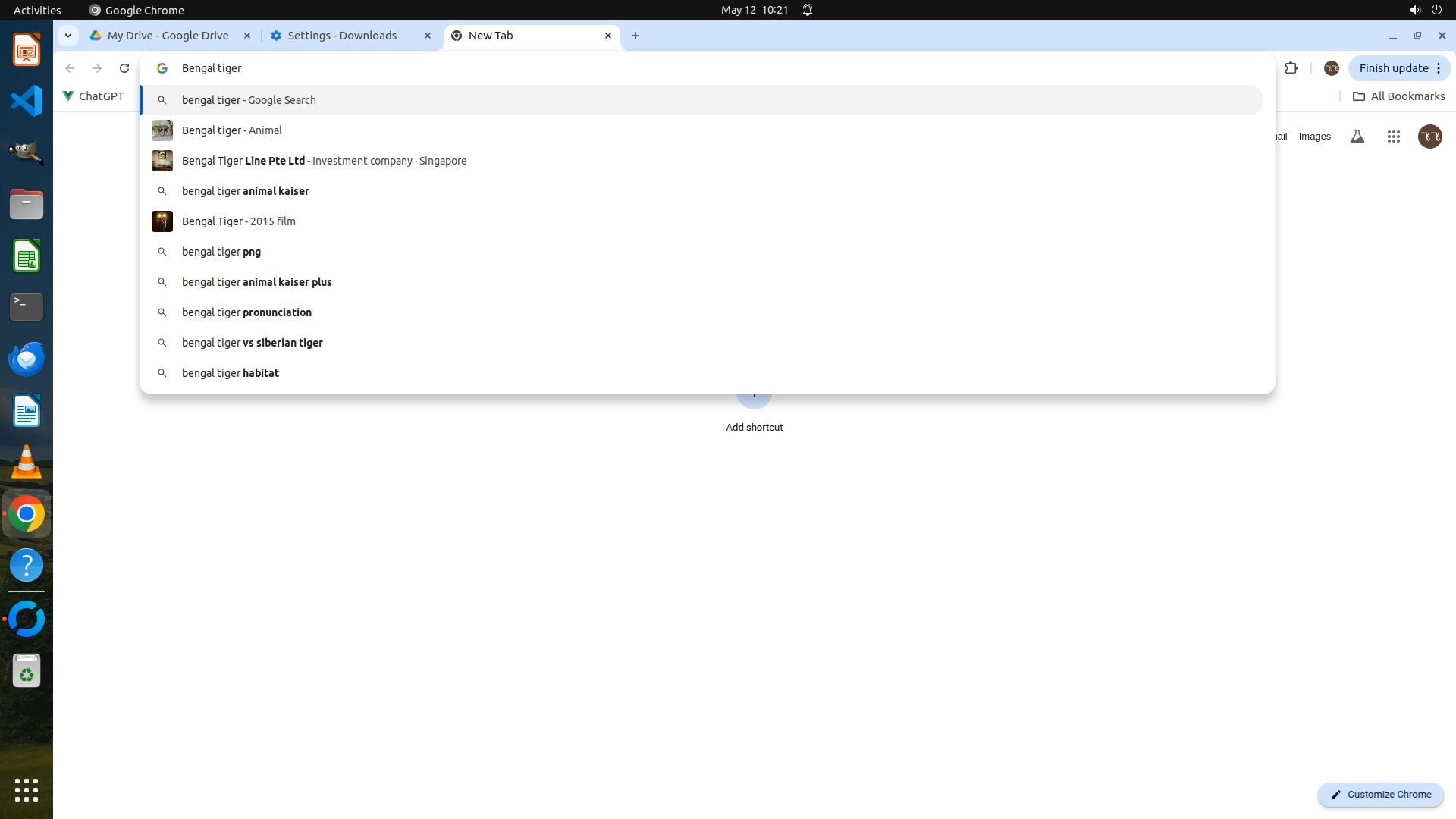Choose the bengal tiger habitat suggestion
This screenshot has height=819, width=1456.
pos(231,373)
